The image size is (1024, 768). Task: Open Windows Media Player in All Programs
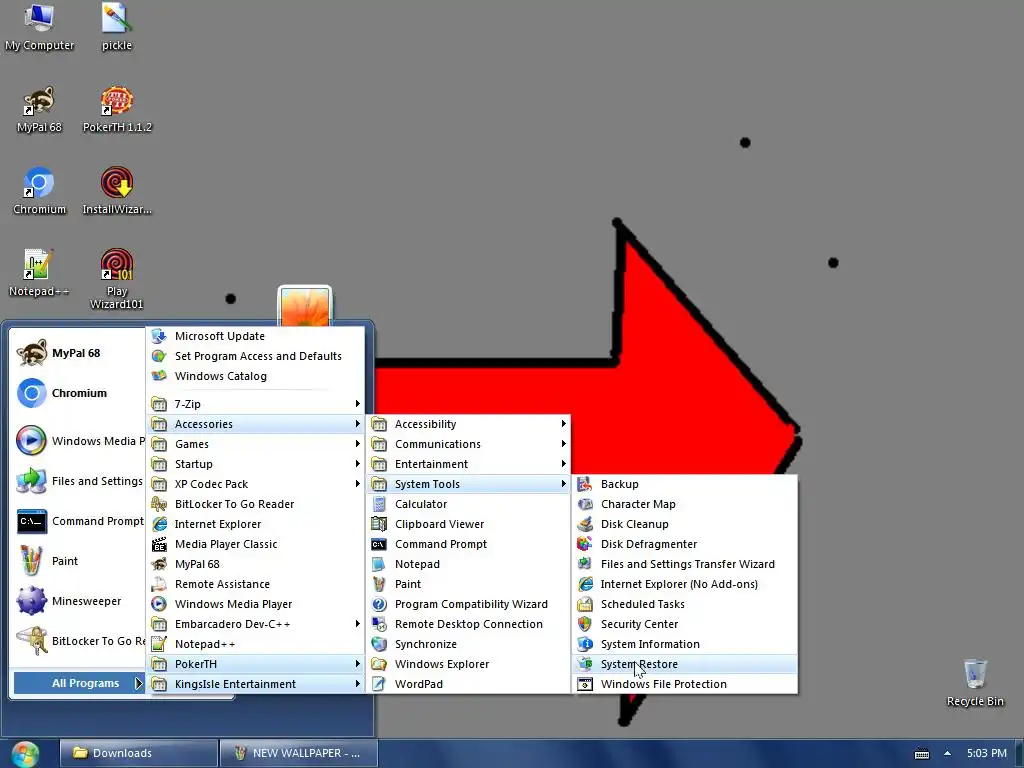[x=255, y=604]
